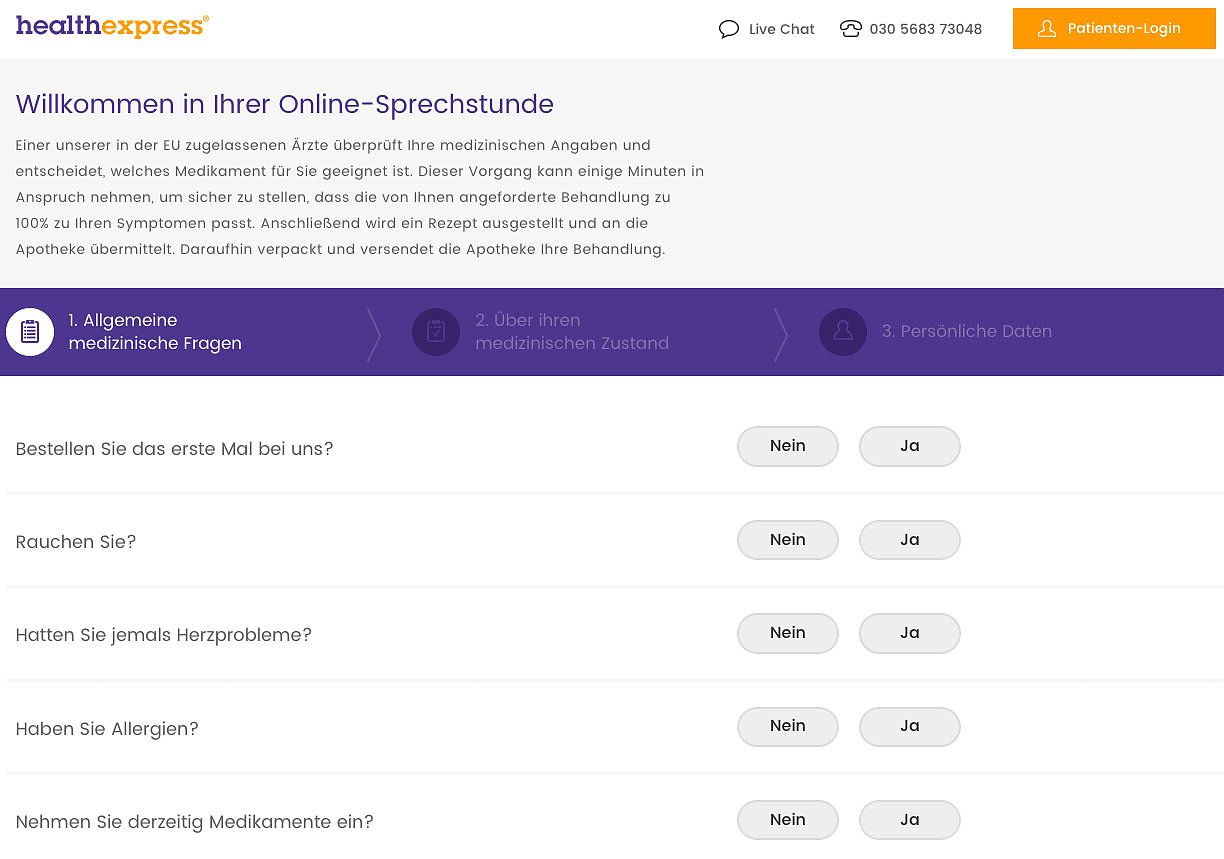Viewport: 1224px width, 859px height.
Task: Click the healthexpress logo
Action: 112,27
